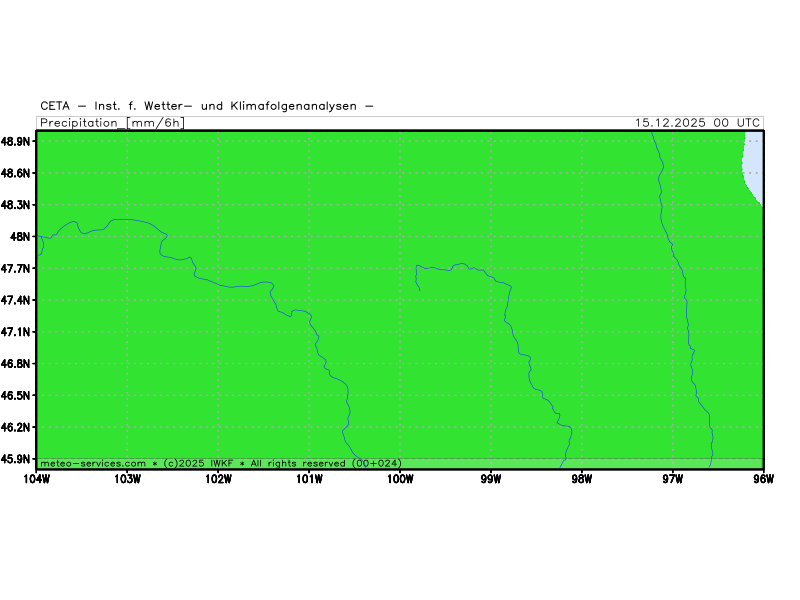
Task: Click the 98W longitude label
Action: 582,478
